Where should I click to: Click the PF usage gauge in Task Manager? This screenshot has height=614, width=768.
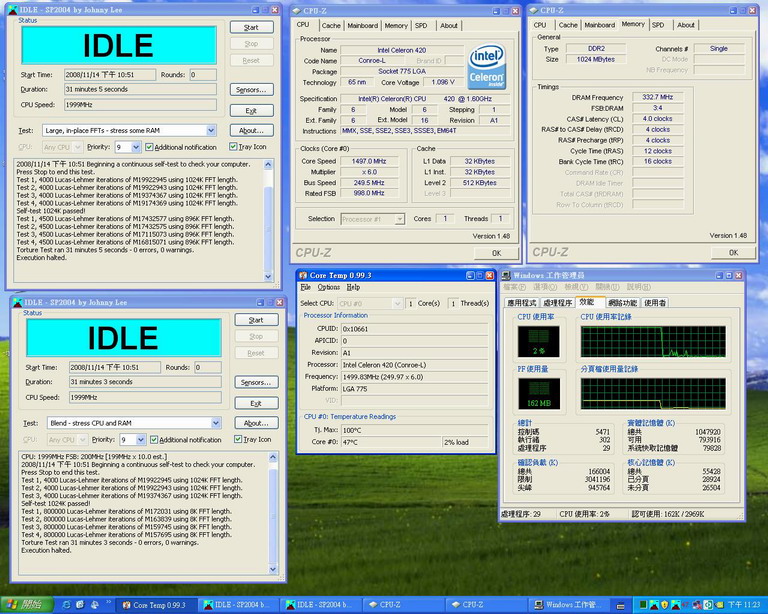tap(539, 394)
